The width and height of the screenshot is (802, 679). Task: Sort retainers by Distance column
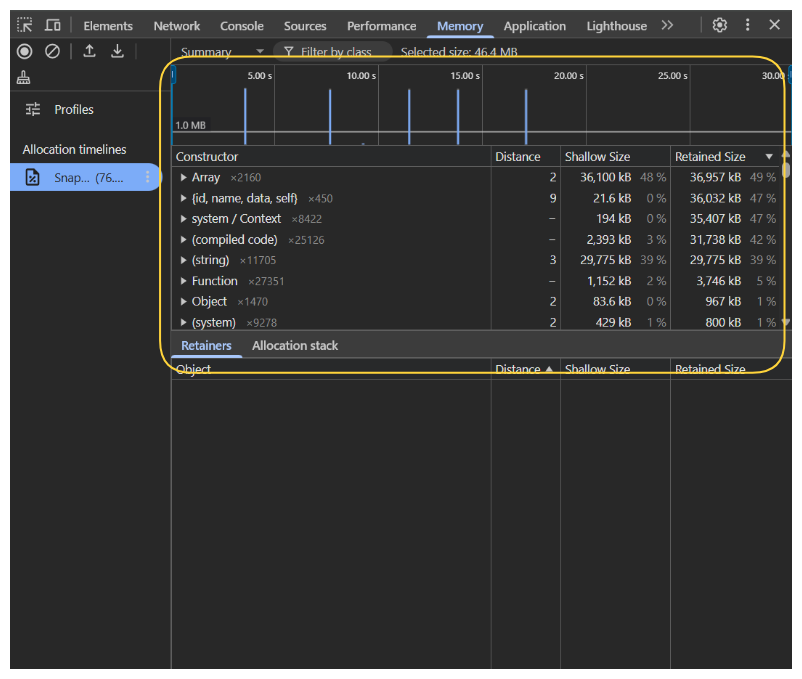point(526,369)
